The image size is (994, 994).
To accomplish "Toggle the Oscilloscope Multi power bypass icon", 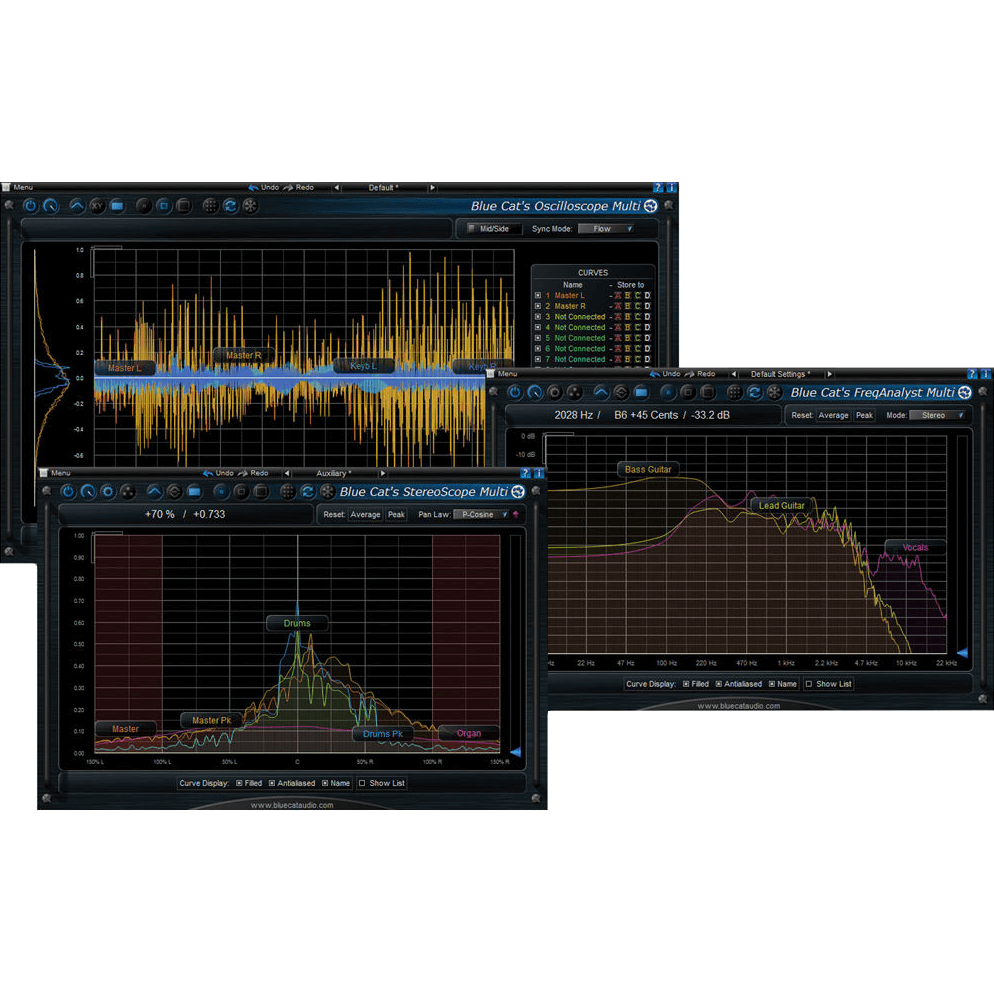I will point(30,206).
